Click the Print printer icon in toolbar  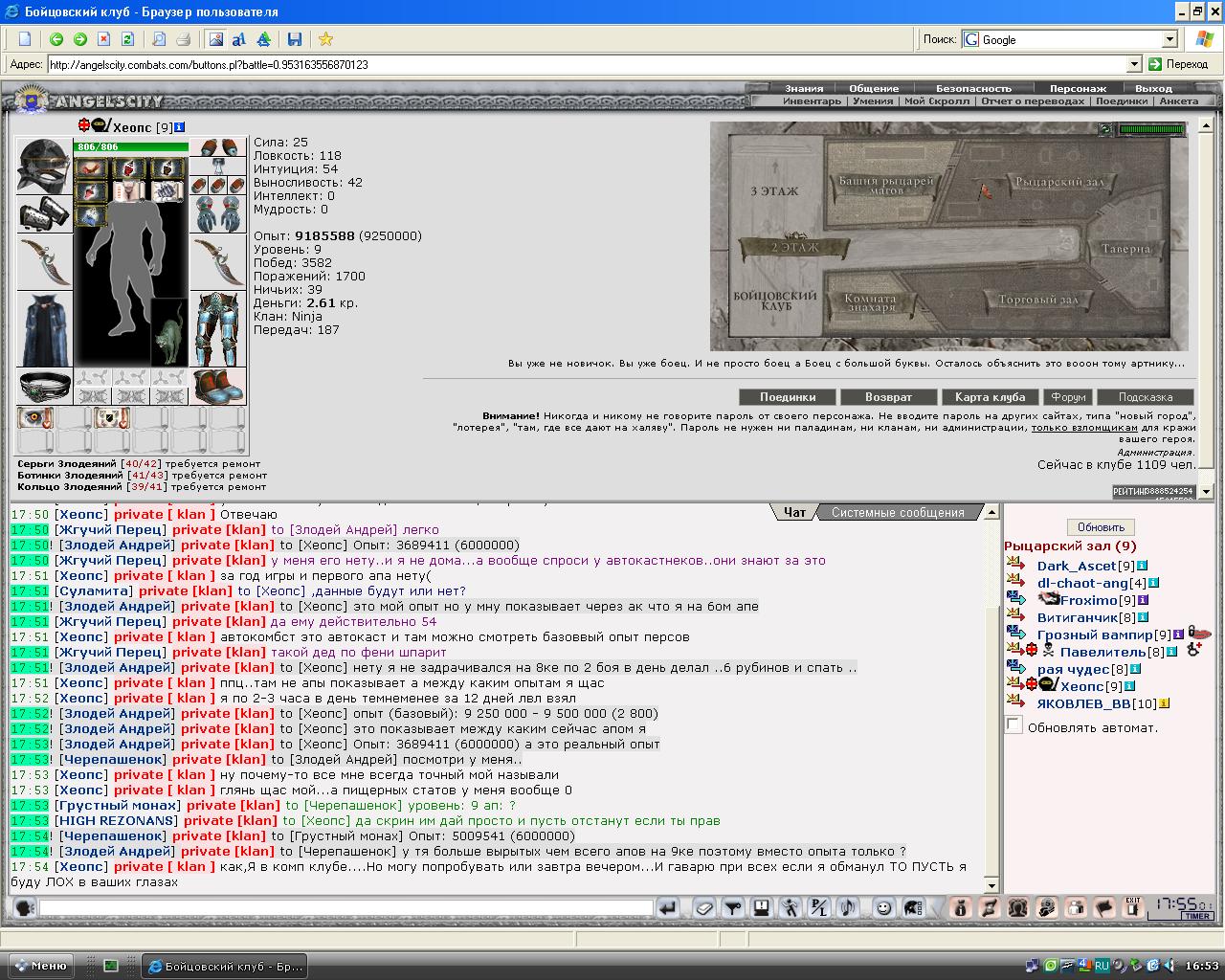(183, 39)
